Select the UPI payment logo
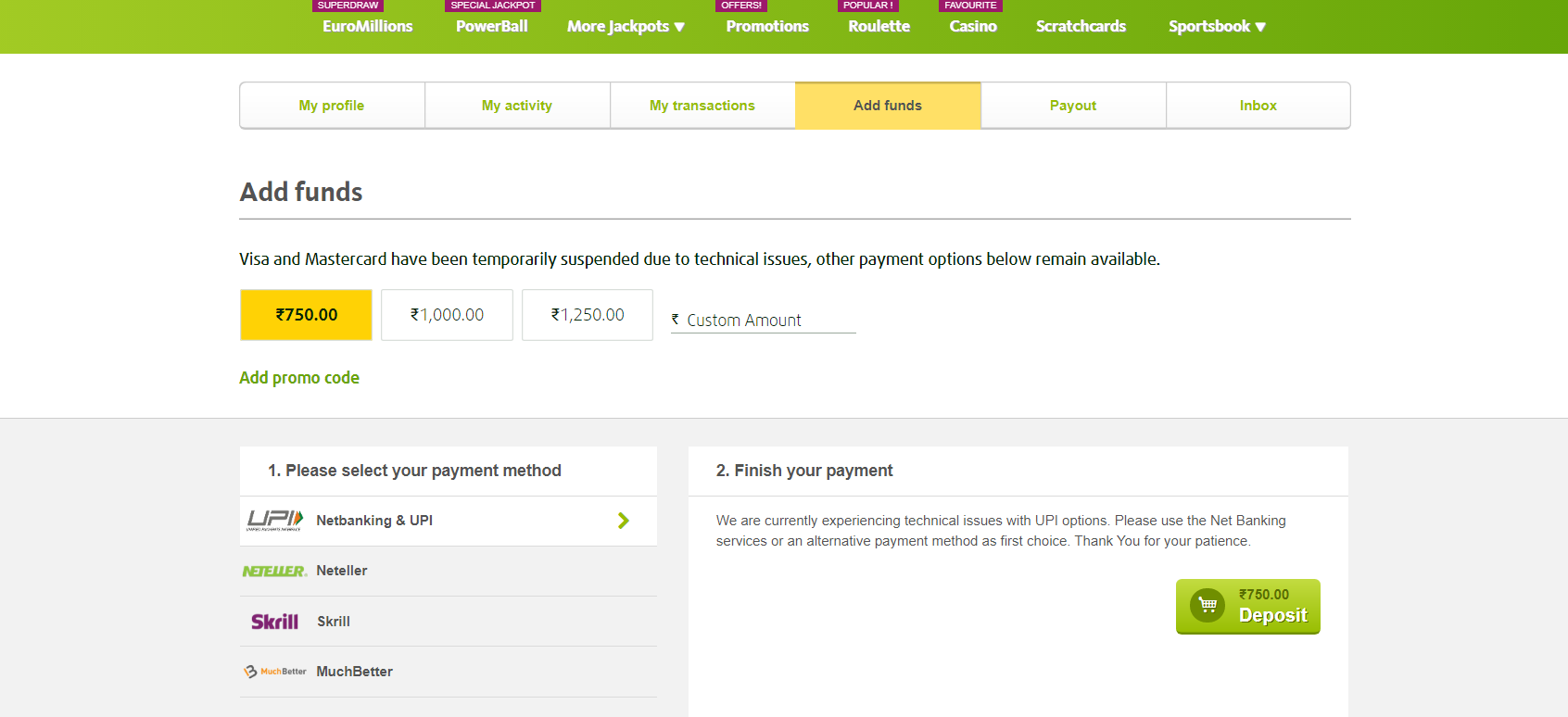The width and height of the screenshot is (1568, 717). (272, 520)
